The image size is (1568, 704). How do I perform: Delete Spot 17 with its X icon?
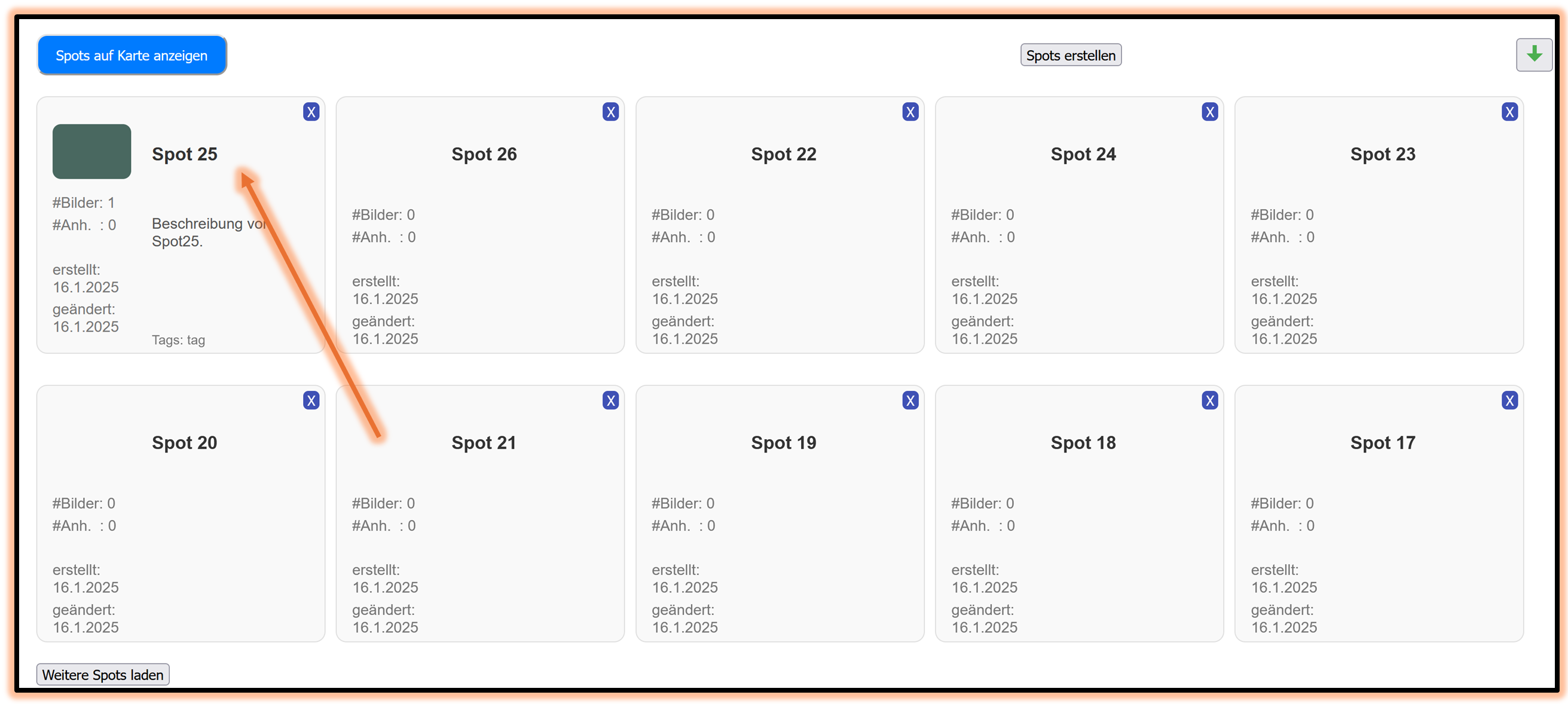coord(1509,400)
